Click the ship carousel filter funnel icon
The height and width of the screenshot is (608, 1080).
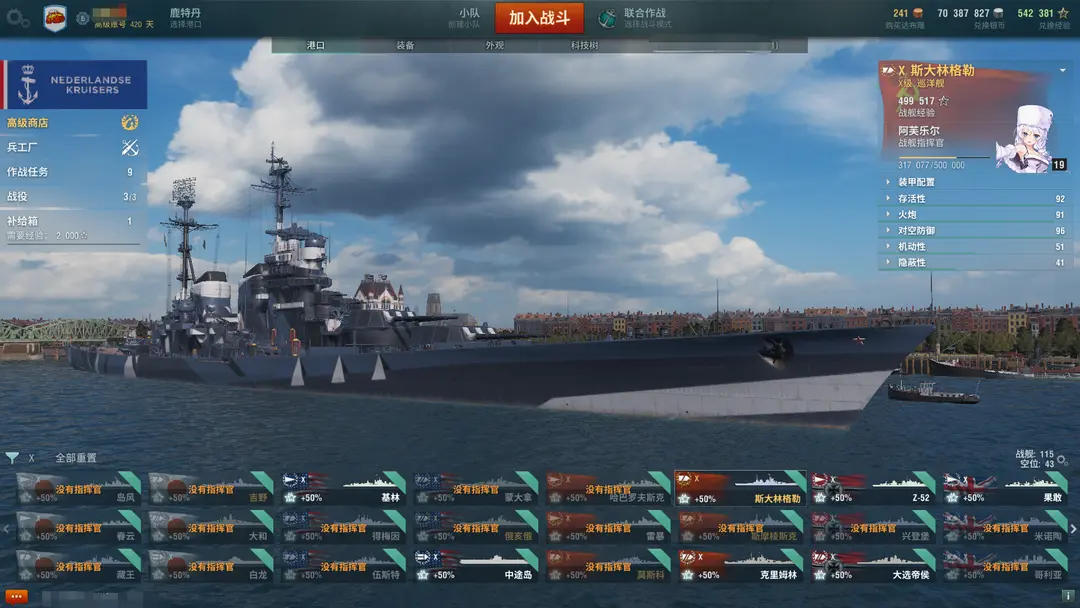click(x=12, y=457)
